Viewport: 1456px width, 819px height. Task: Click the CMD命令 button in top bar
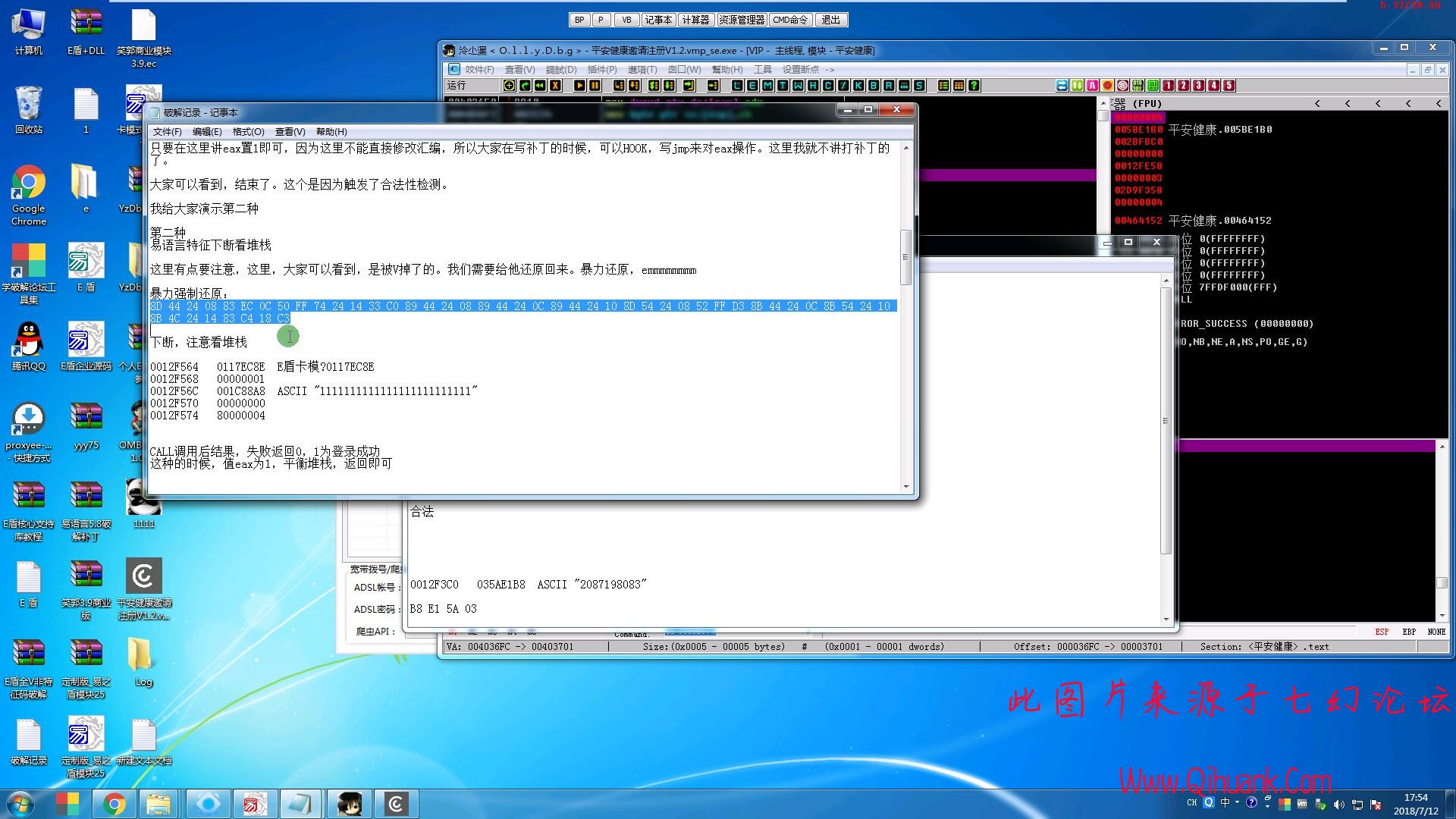pos(790,20)
